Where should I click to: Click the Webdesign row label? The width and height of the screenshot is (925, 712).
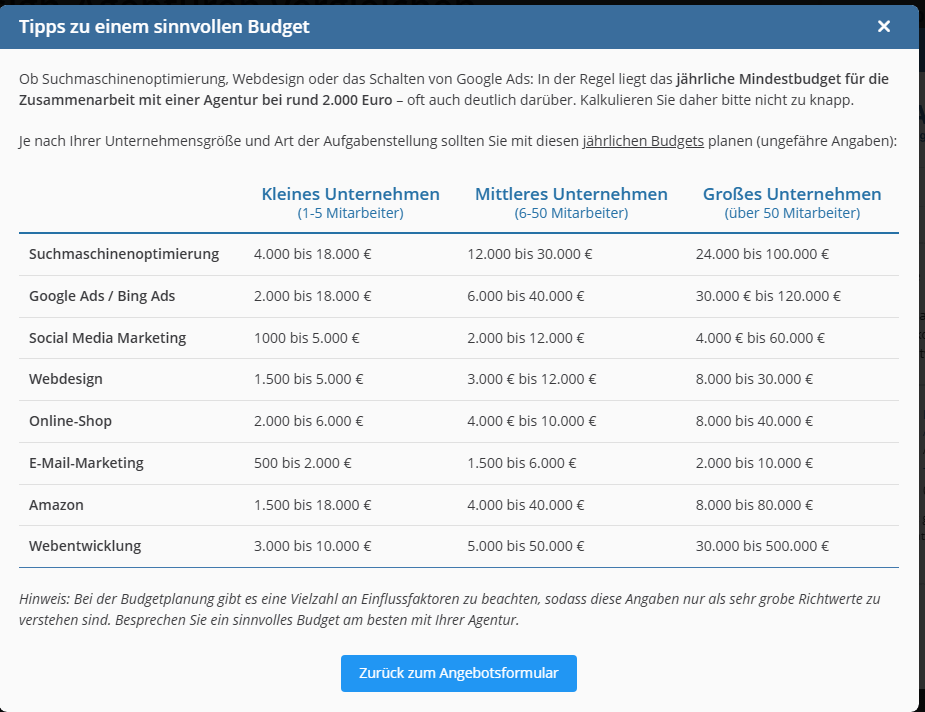coord(65,379)
